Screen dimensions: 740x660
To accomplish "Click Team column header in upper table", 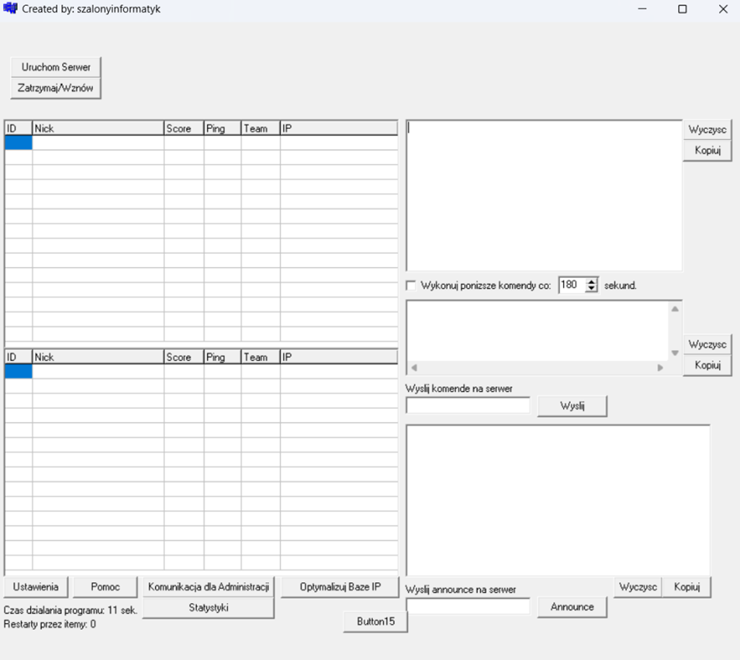I will 261,128.
